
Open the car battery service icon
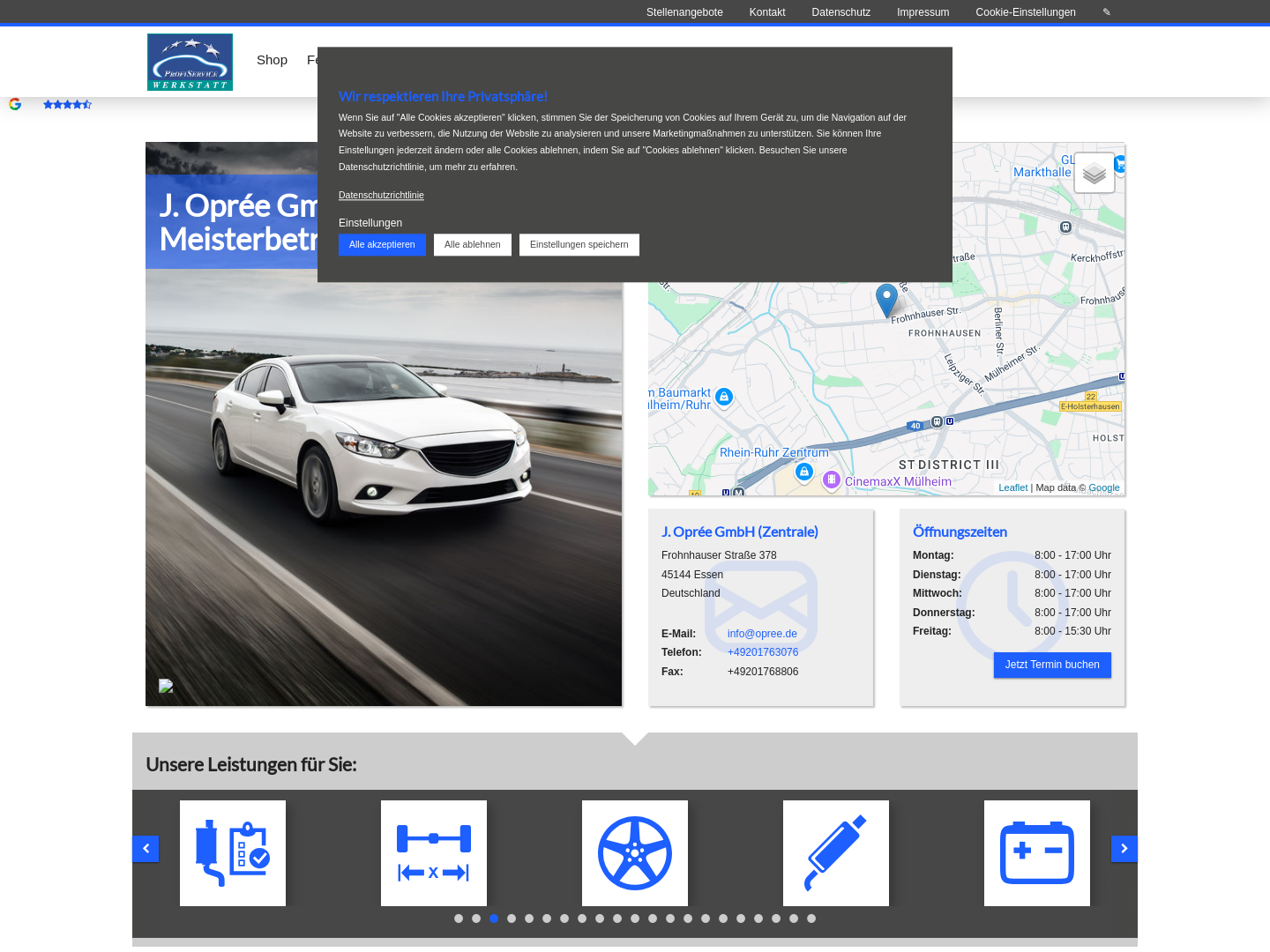click(1037, 853)
